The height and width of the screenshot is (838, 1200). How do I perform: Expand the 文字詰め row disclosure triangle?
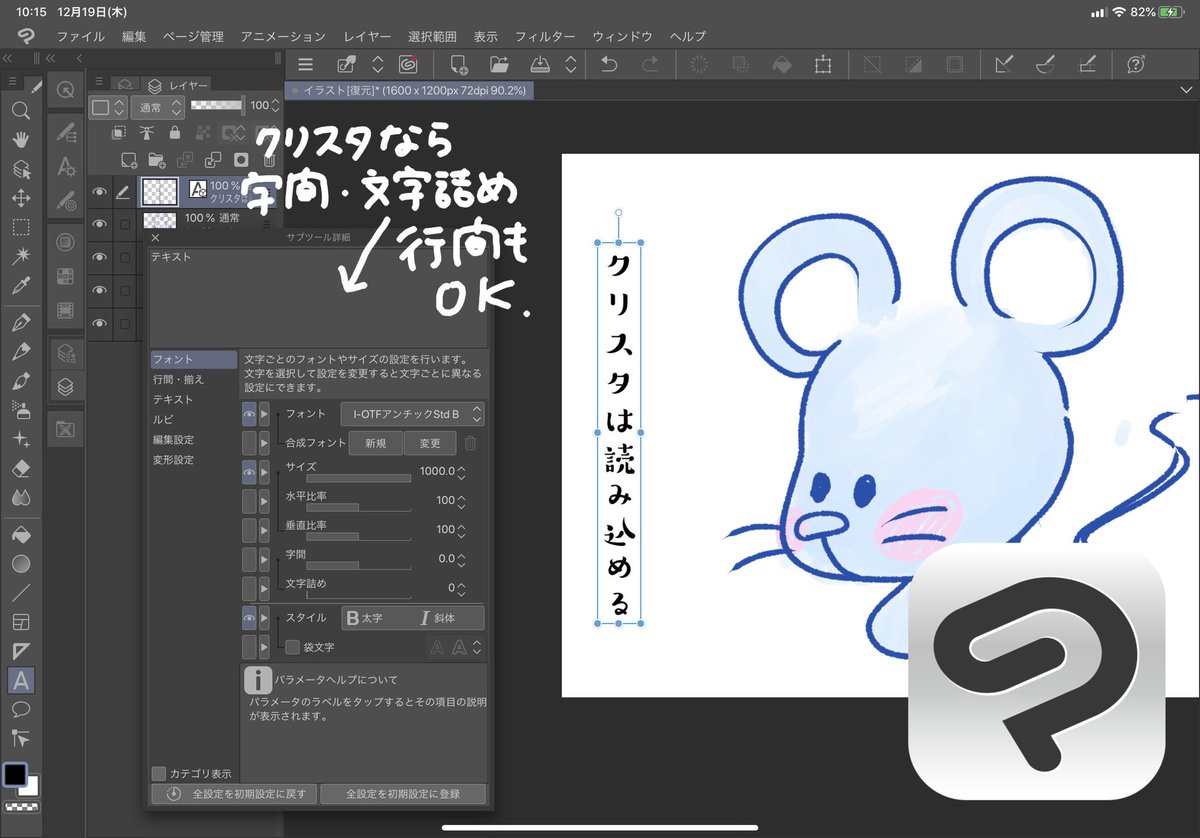tap(265, 588)
